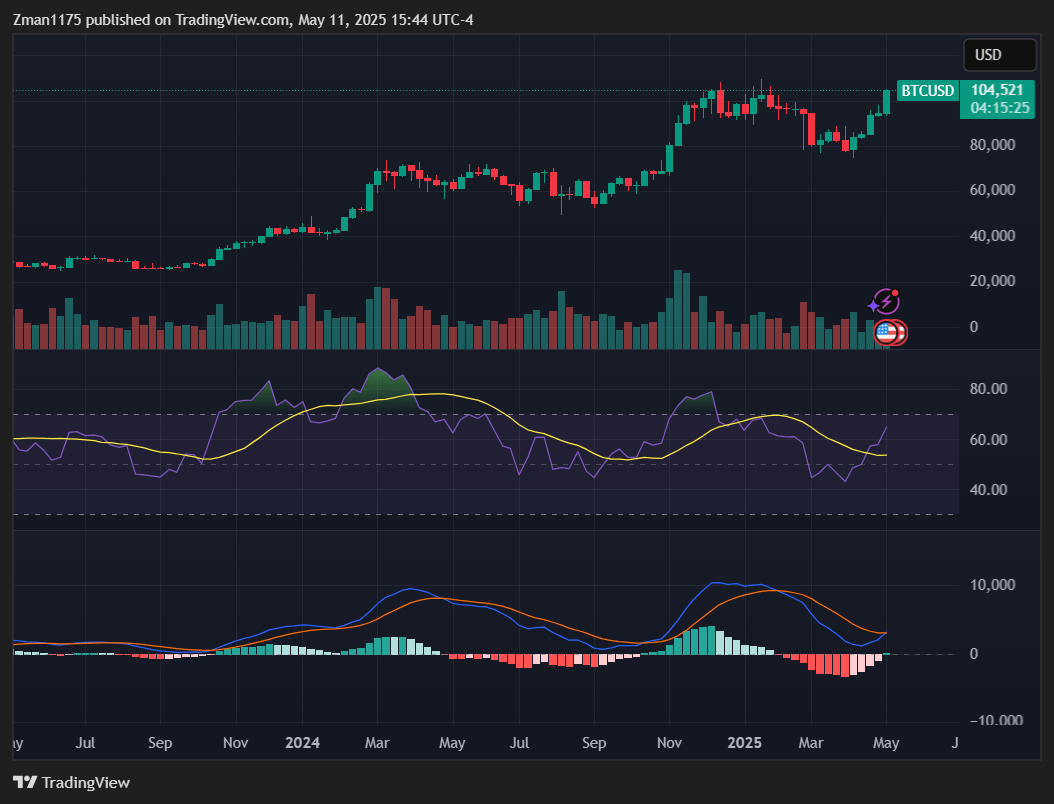Click the most recent candlestick on the chart
1054x804 pixels.
point(886,100)
